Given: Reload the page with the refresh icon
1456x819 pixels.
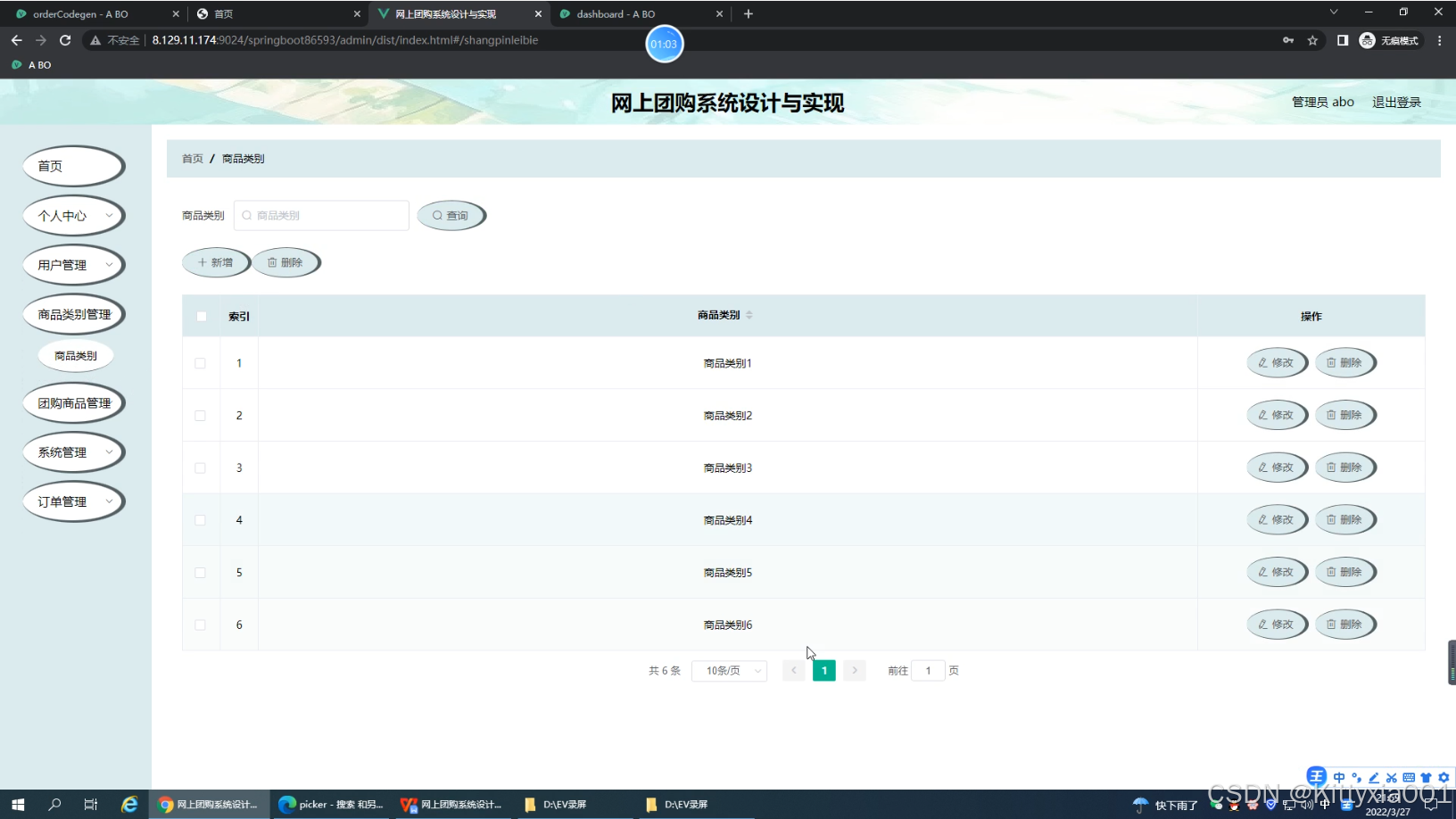Looking at the screenshot, I should (x=65, y=40).
